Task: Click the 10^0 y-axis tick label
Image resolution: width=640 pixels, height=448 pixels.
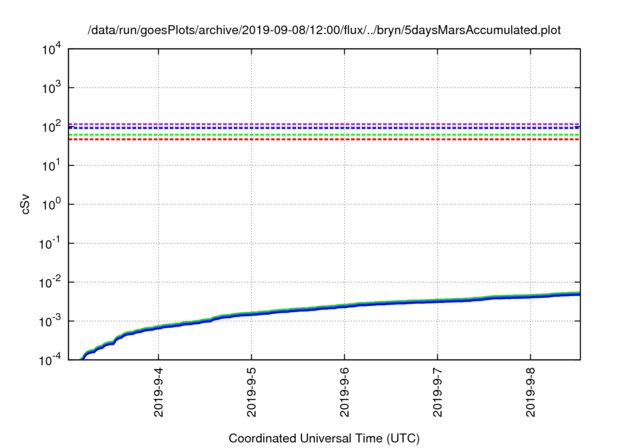Action: (51, 204)
